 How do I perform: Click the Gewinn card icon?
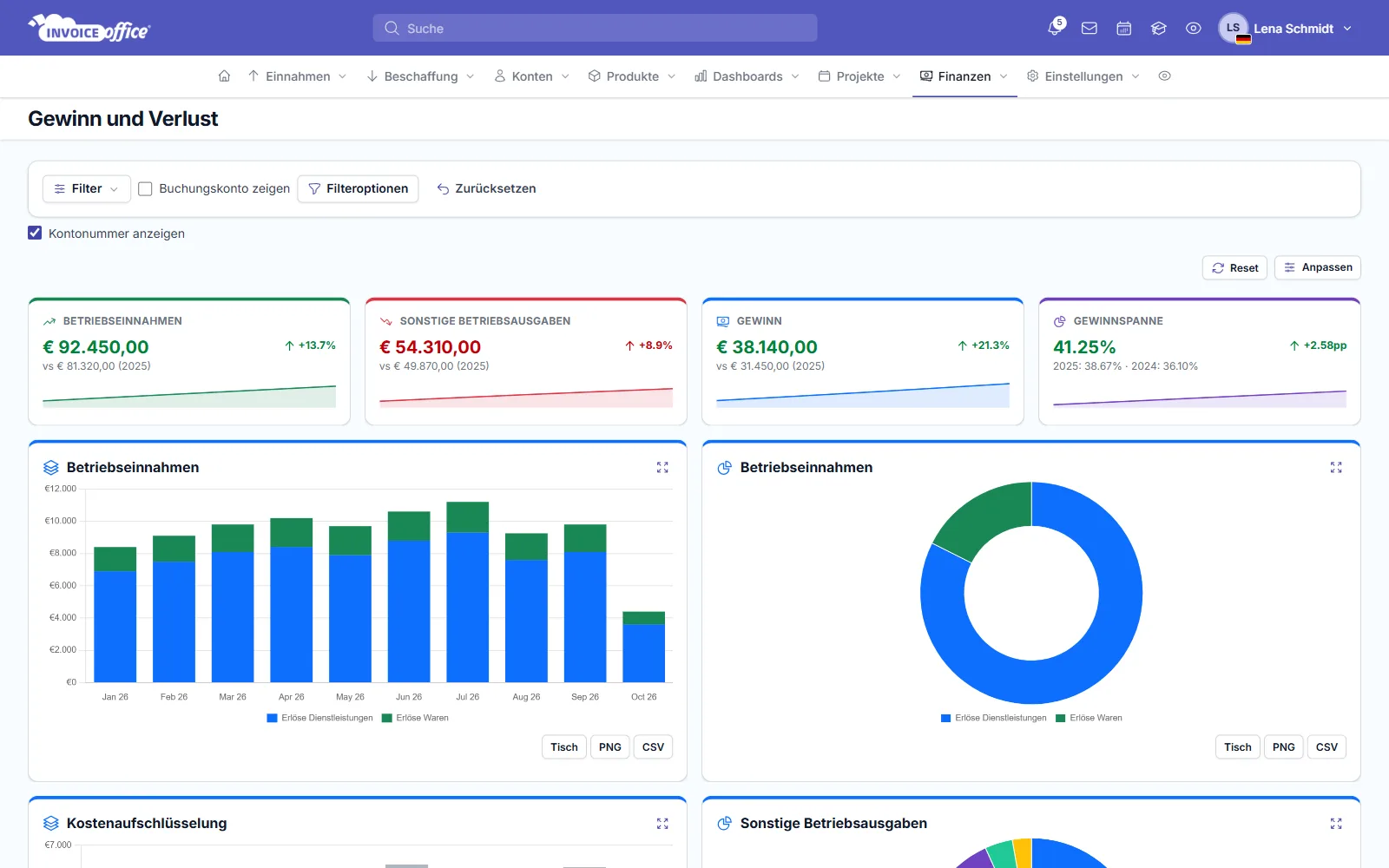point(723,321)
